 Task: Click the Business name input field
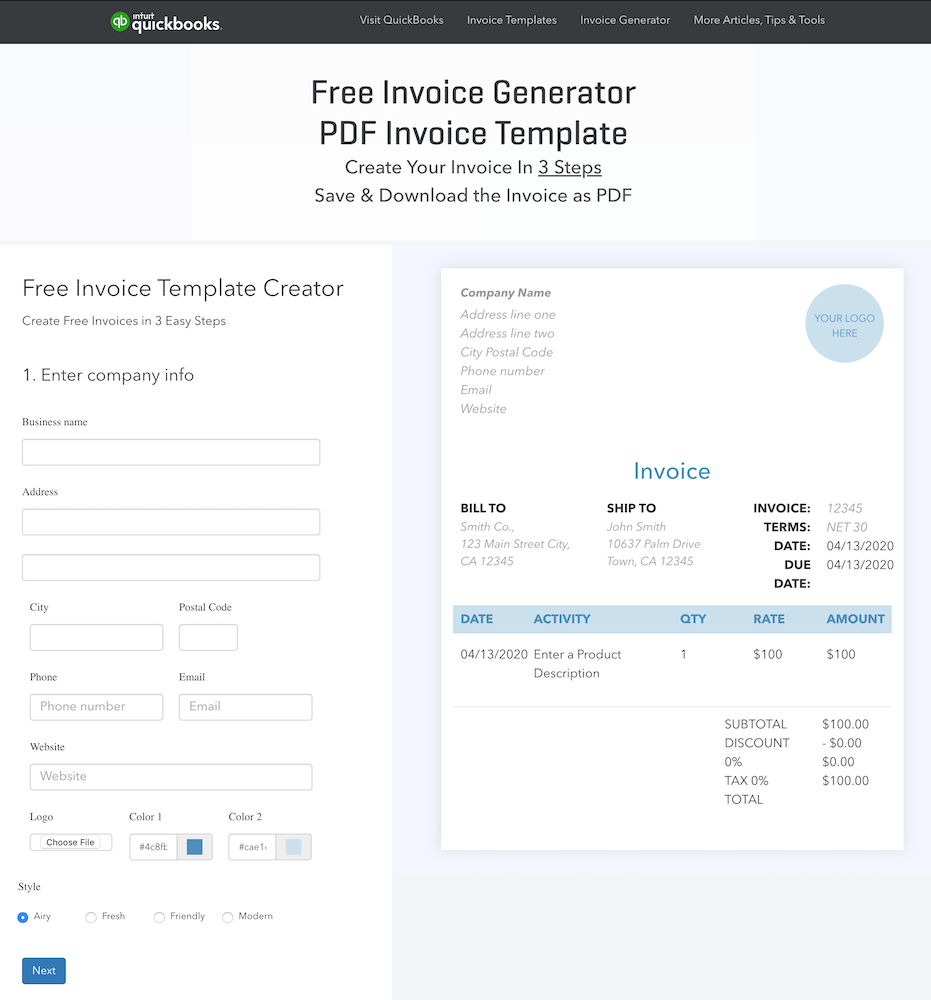coord(170,452)
